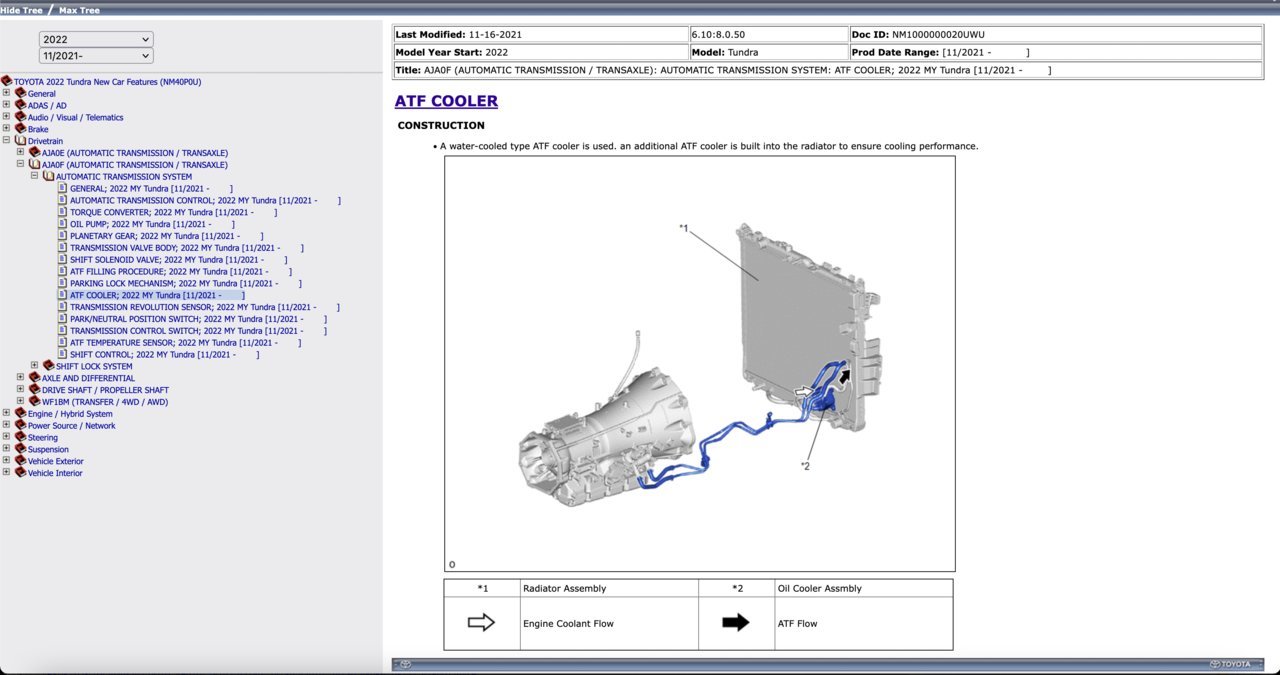Click the Doc ID NM1000000020UWU cell
1280x675 pixels.
click(x=1056, y=34)
